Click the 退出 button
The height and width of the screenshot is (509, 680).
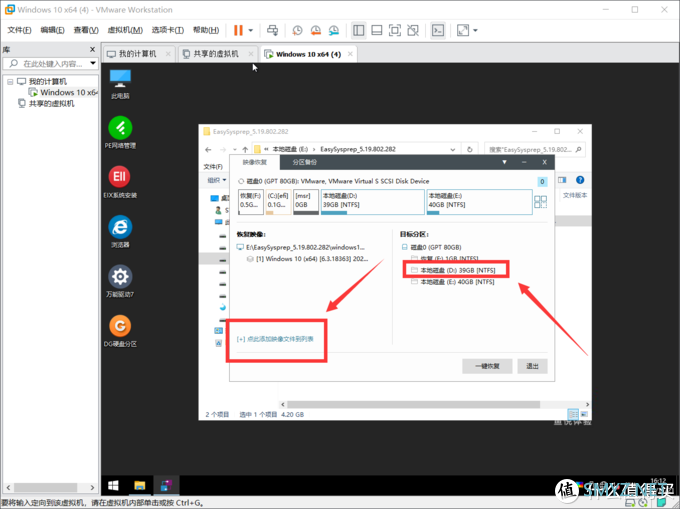point(533,366)
